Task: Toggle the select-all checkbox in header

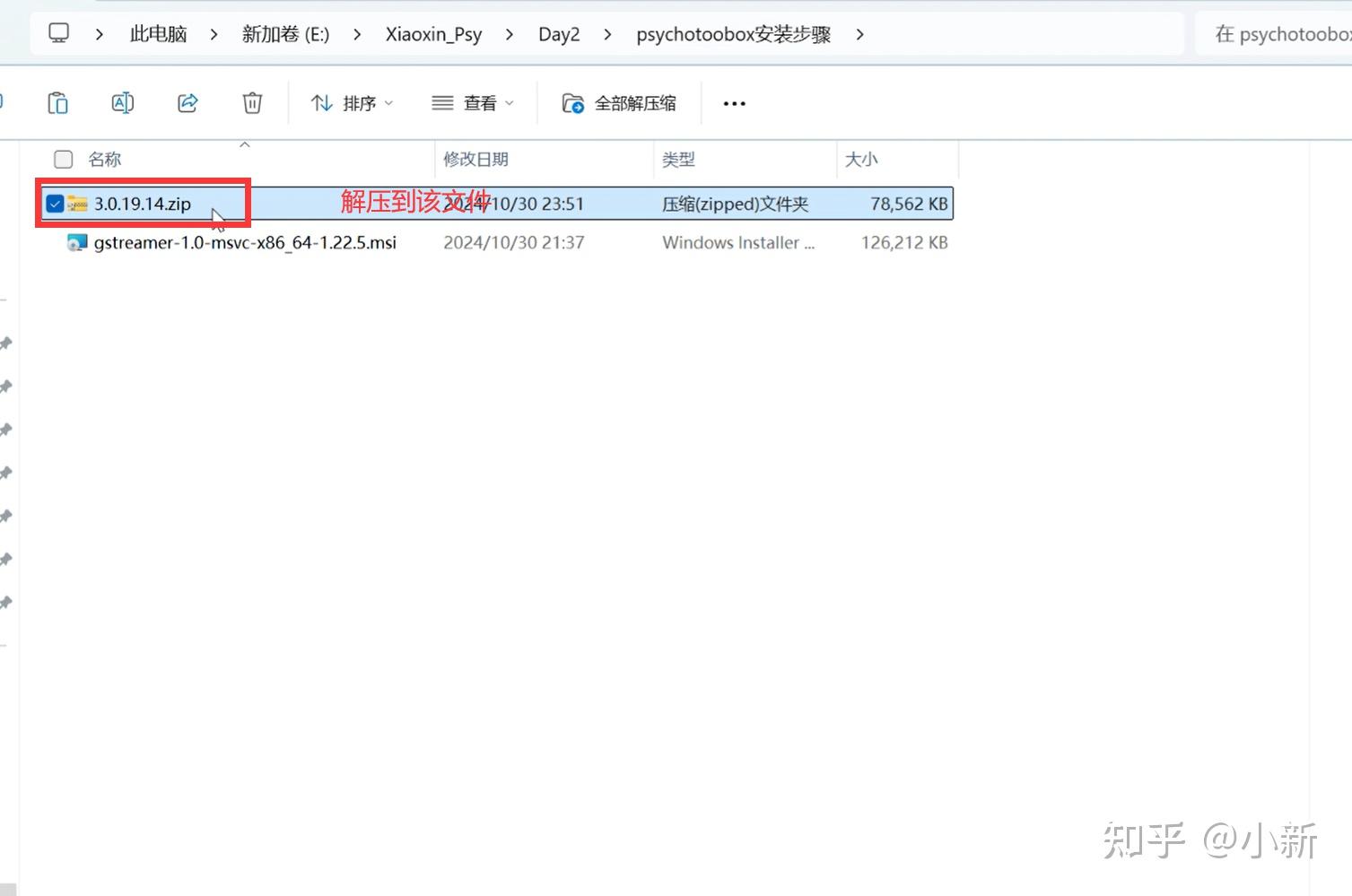Action: tap(63, 159)
